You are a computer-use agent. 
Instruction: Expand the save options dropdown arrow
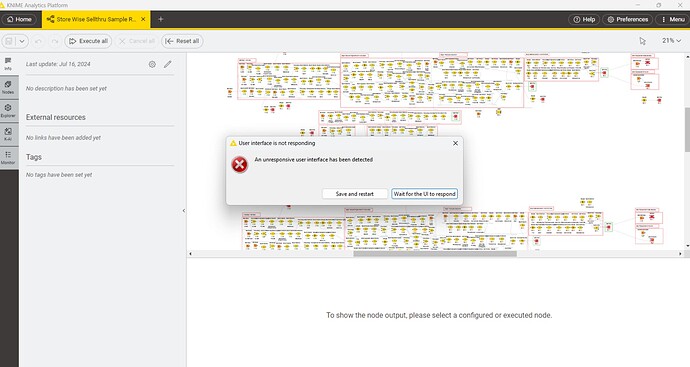22,41
